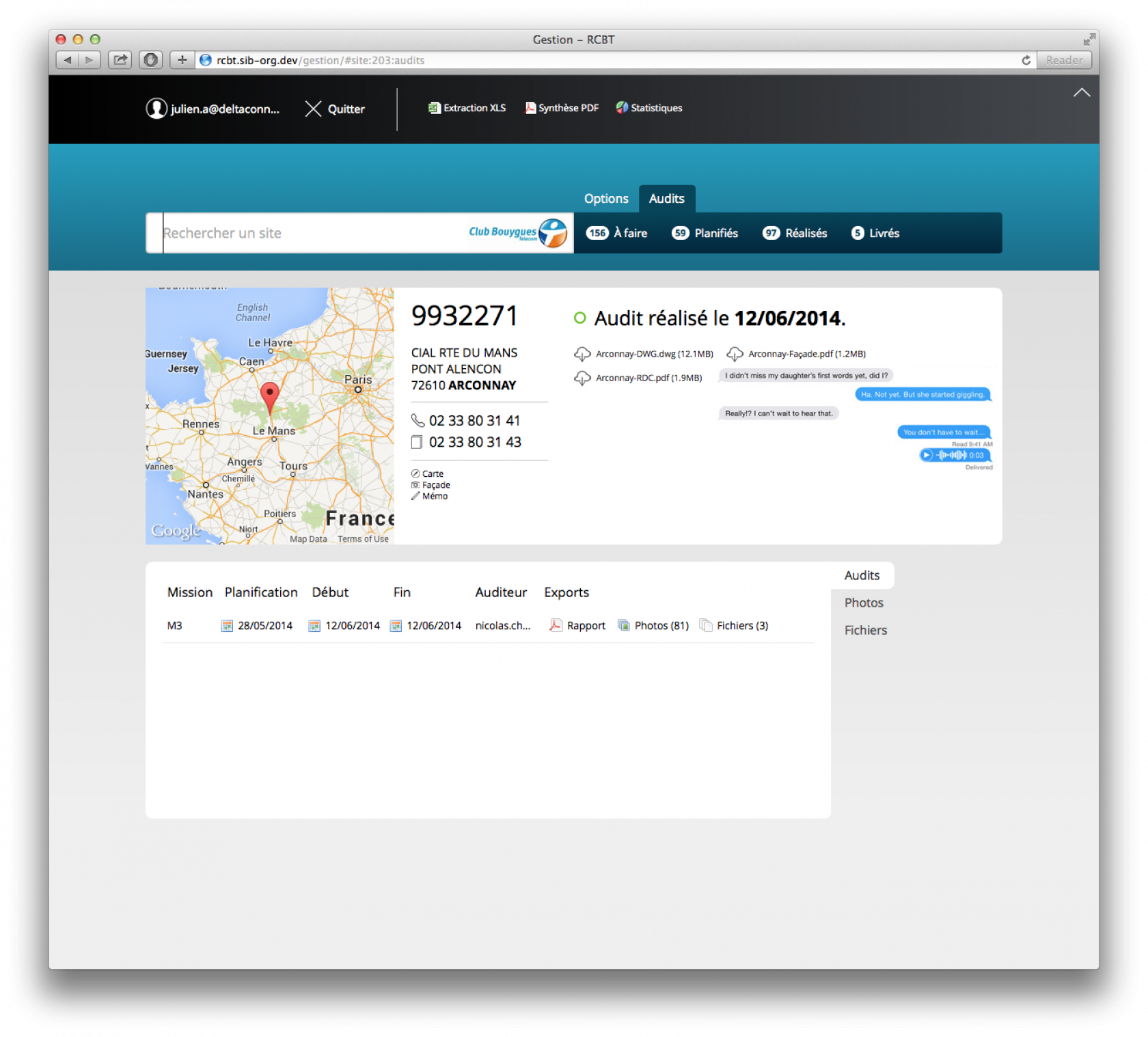The image size is (1148, 1037).
Task: Select the Carte view option
Action: [427, 473]
